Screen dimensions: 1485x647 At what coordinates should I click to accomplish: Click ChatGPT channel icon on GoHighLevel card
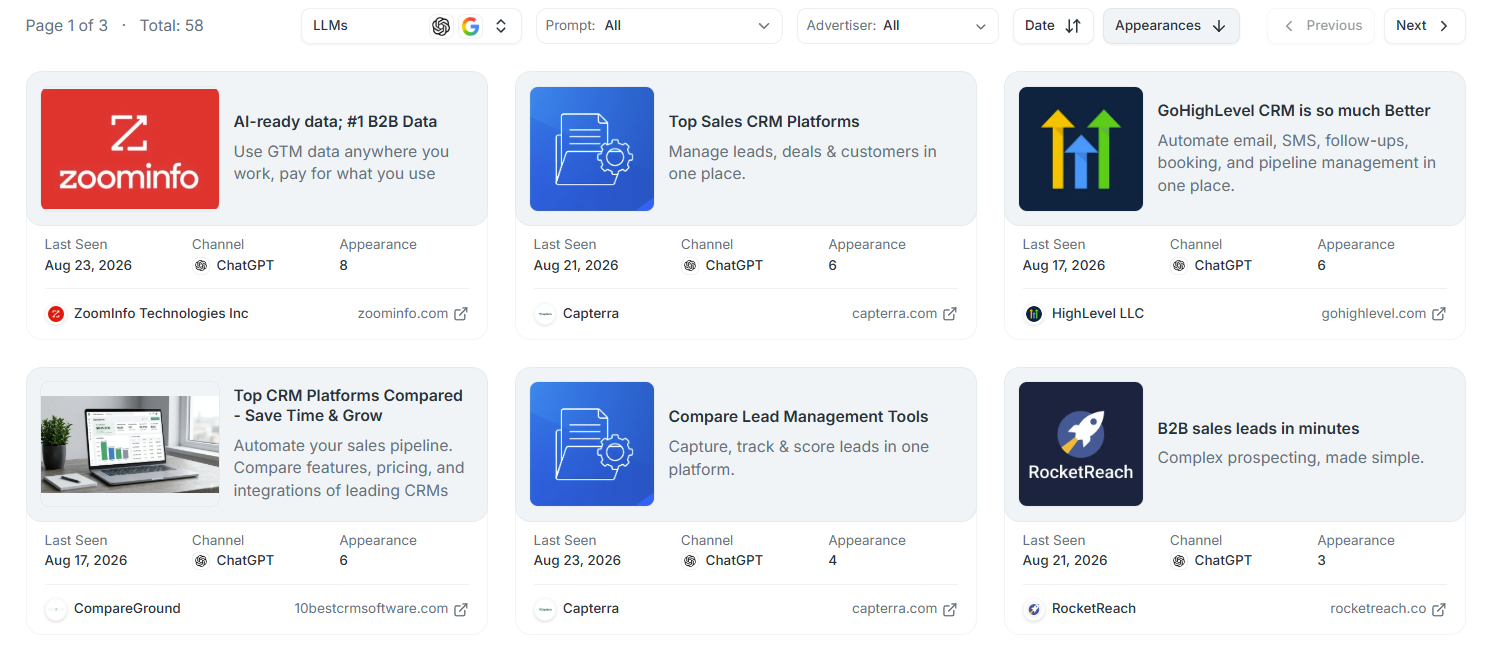click(1179, 266)
